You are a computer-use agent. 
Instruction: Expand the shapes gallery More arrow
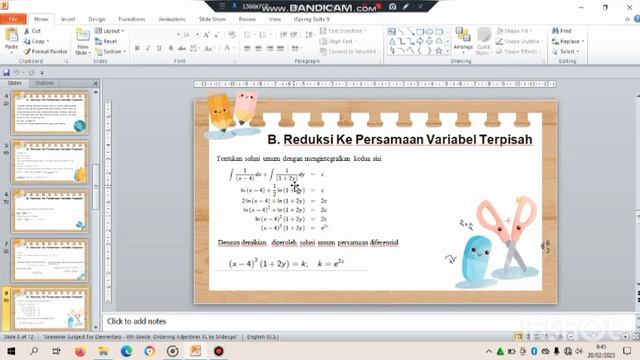447,51
